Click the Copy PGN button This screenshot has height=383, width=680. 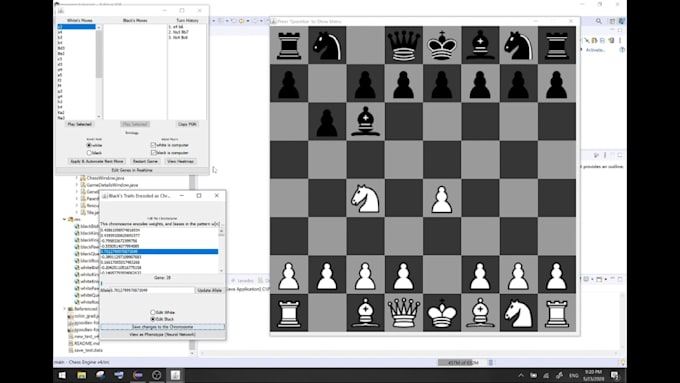click(187, 124)
